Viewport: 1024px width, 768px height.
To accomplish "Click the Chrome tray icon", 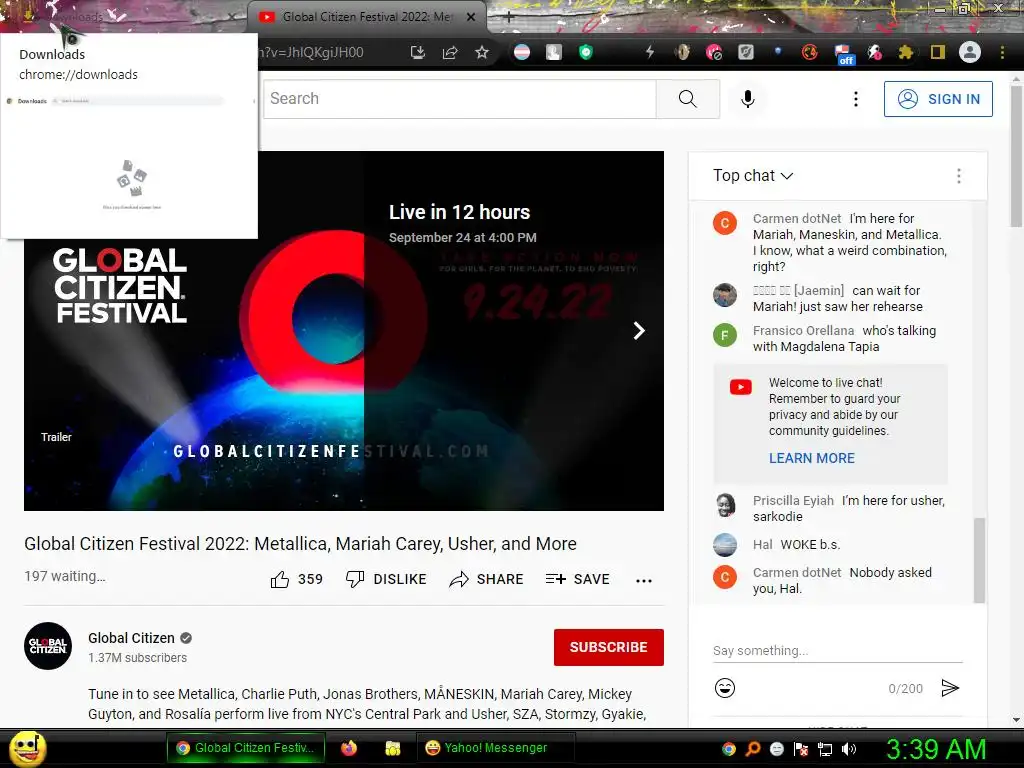I will tap(729, 749).
